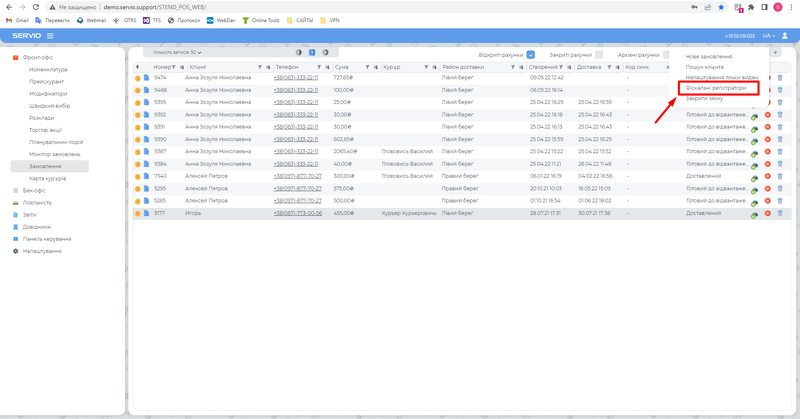Click the SERVIO hamburger menu icon

coord(50,36)
